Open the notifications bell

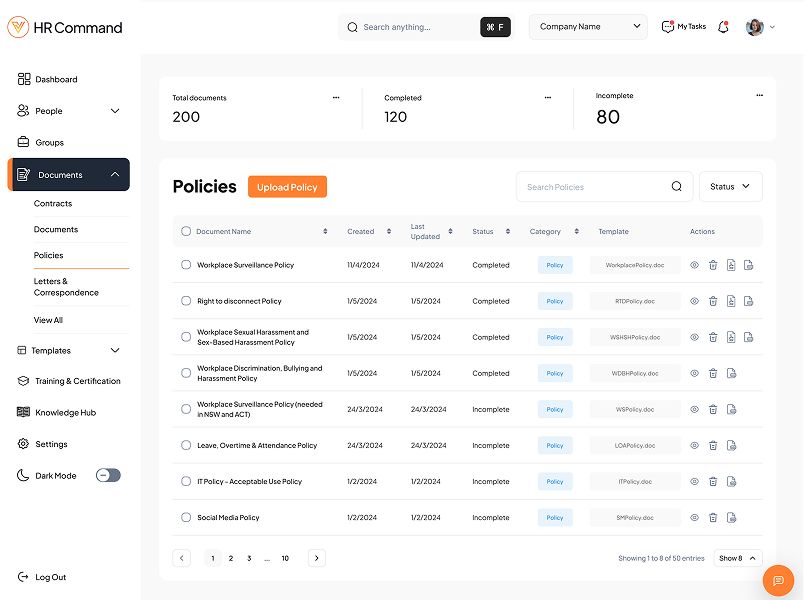pos(723,27)
